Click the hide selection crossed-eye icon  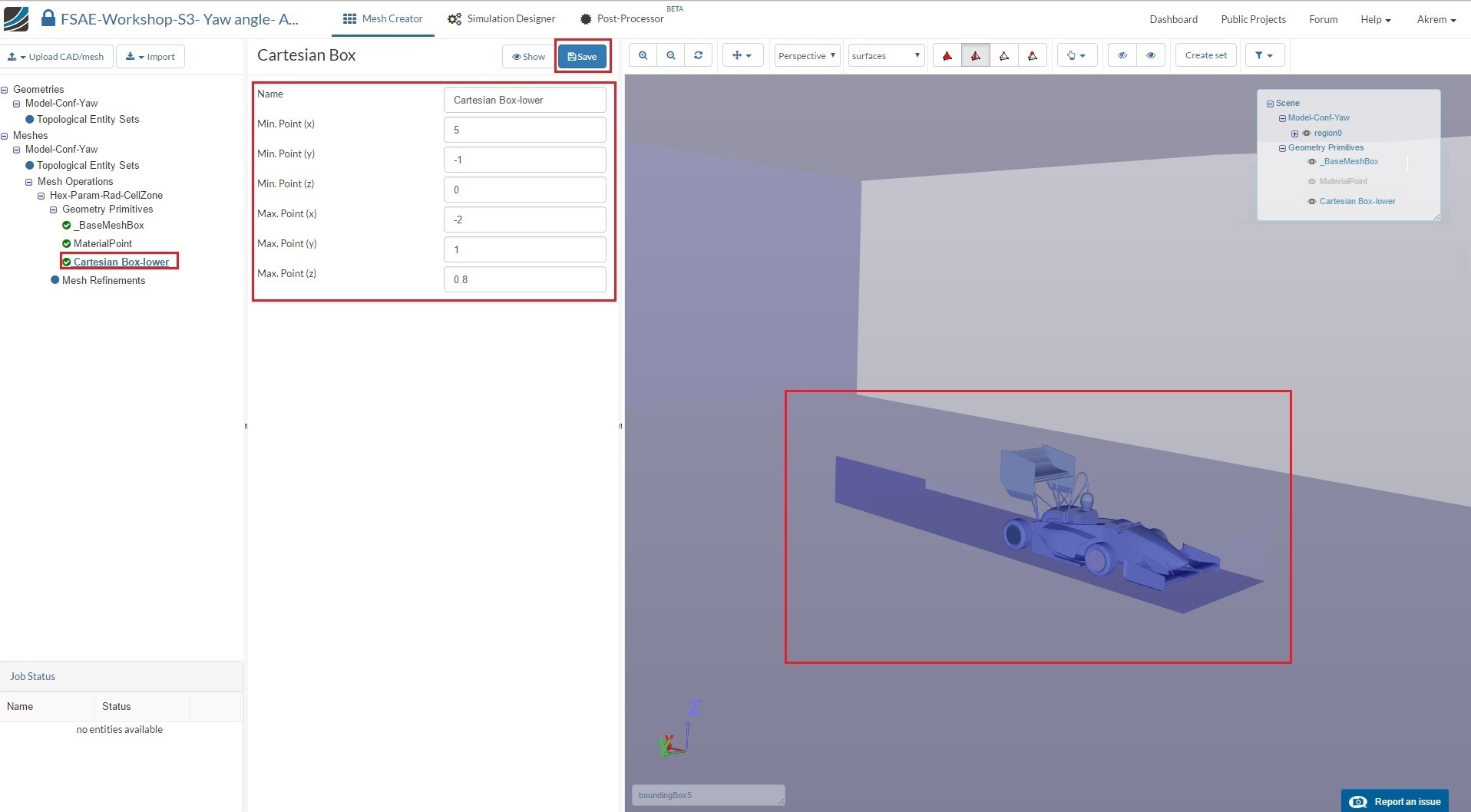pyautogui.click(x=1122, y=55)
